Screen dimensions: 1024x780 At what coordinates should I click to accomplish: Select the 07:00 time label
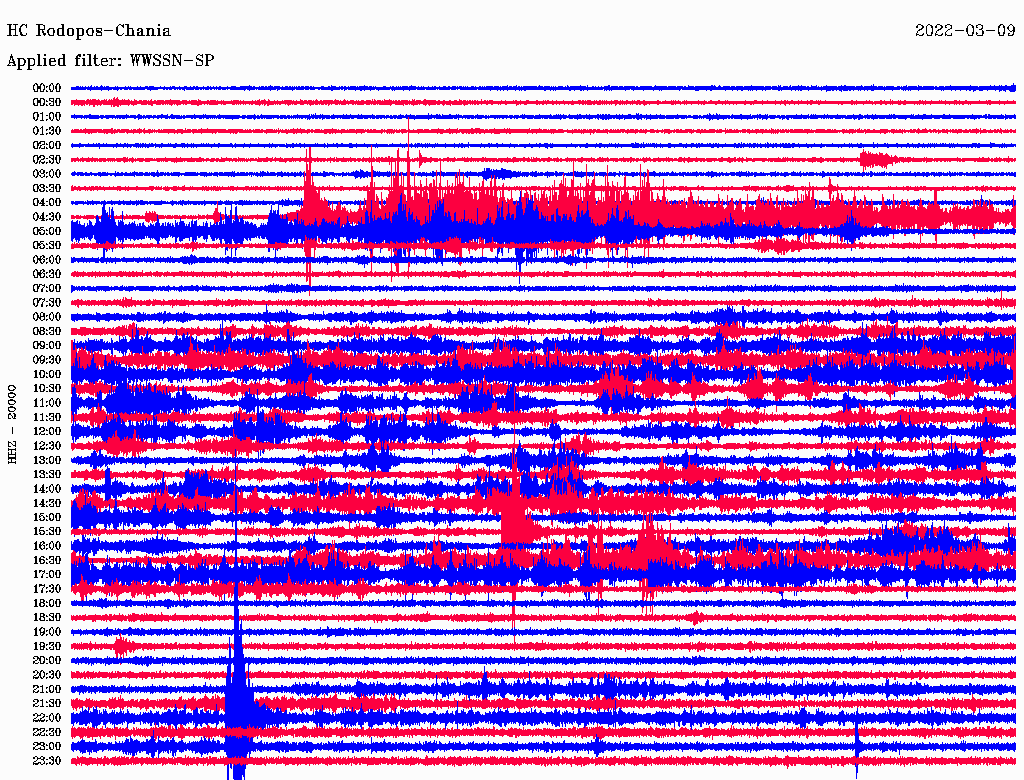pos(47,288)
